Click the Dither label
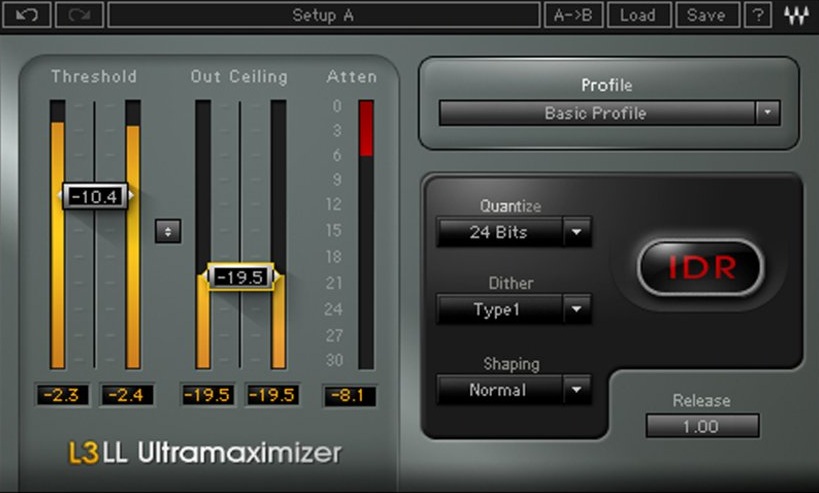This screenshot has width=819, height=493. coord(511,283)
